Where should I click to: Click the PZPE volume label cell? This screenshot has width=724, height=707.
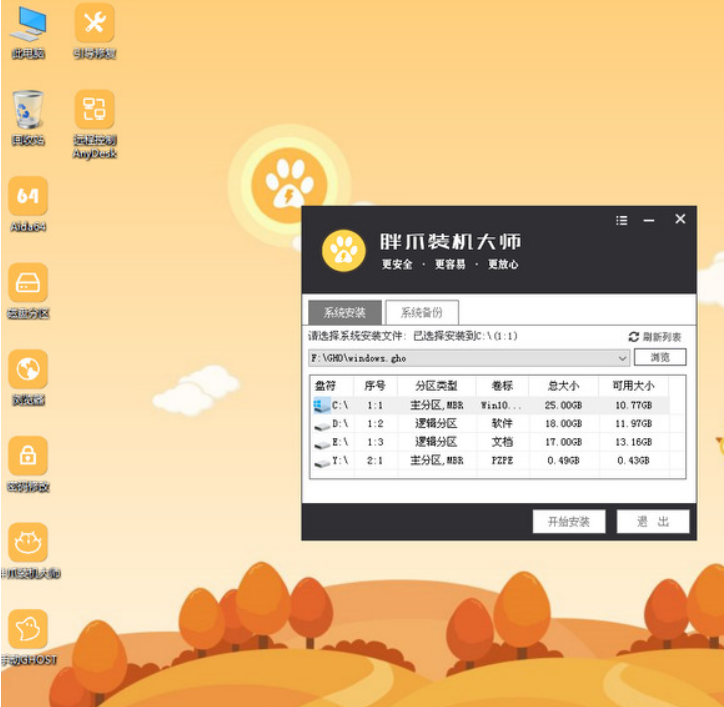[502, 460]
